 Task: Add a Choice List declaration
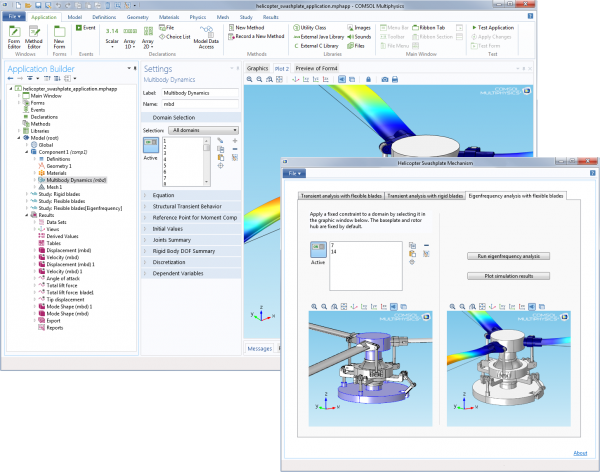pos(174,37)
